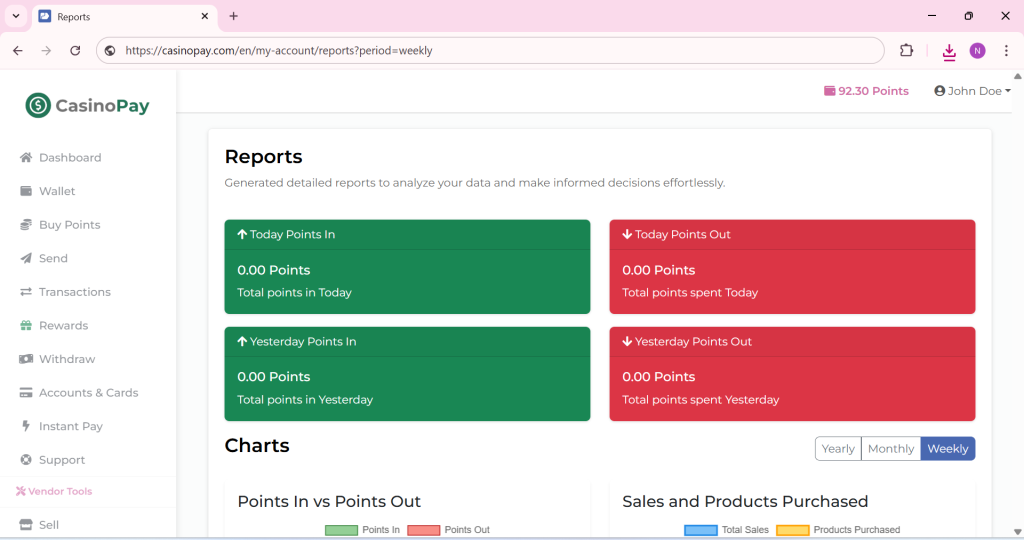The width and height of the screenshot is (1024, 540).
Task: Click the Support lifebuoy icon
Action: click(26, 460)
